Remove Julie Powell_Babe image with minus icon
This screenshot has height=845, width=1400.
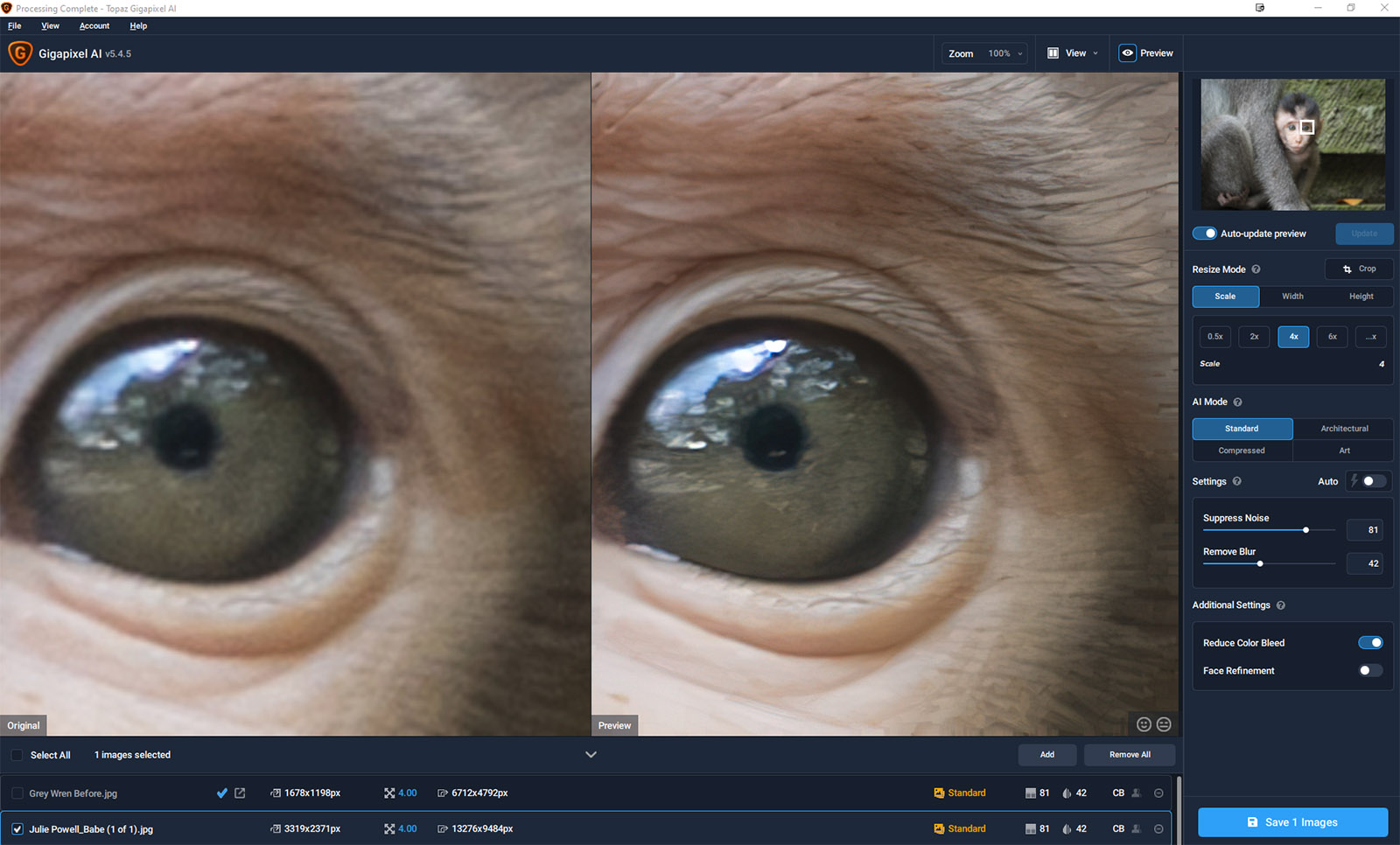(x=1158, y=829)
